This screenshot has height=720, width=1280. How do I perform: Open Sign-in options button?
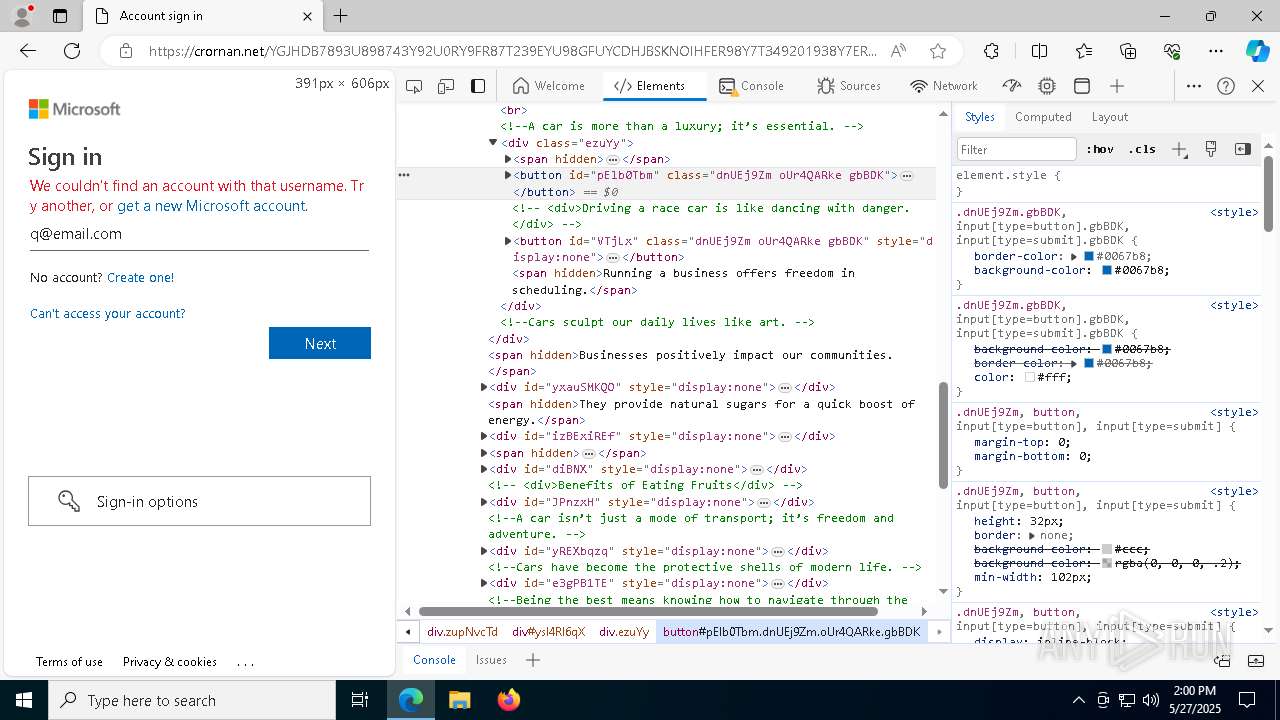[x=199, y=501]
